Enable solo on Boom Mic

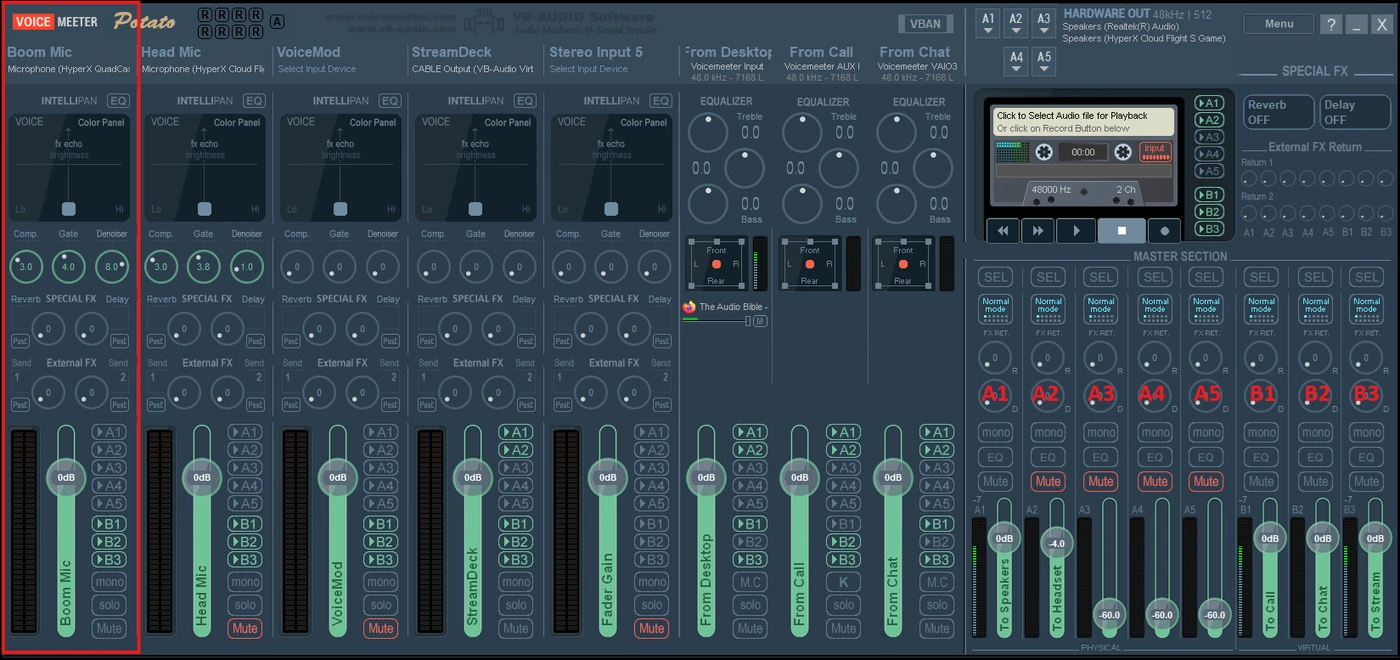click(x=109, y=605)
